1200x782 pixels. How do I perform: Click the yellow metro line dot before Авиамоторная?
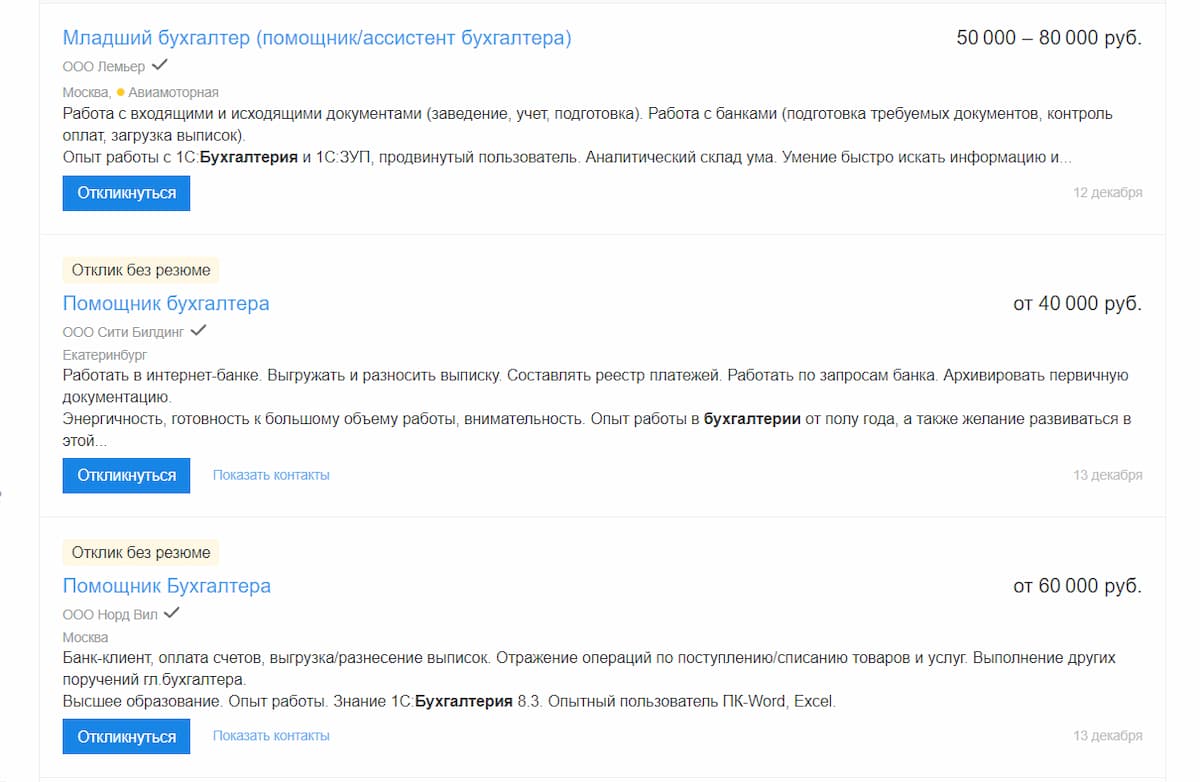point(121,91)
